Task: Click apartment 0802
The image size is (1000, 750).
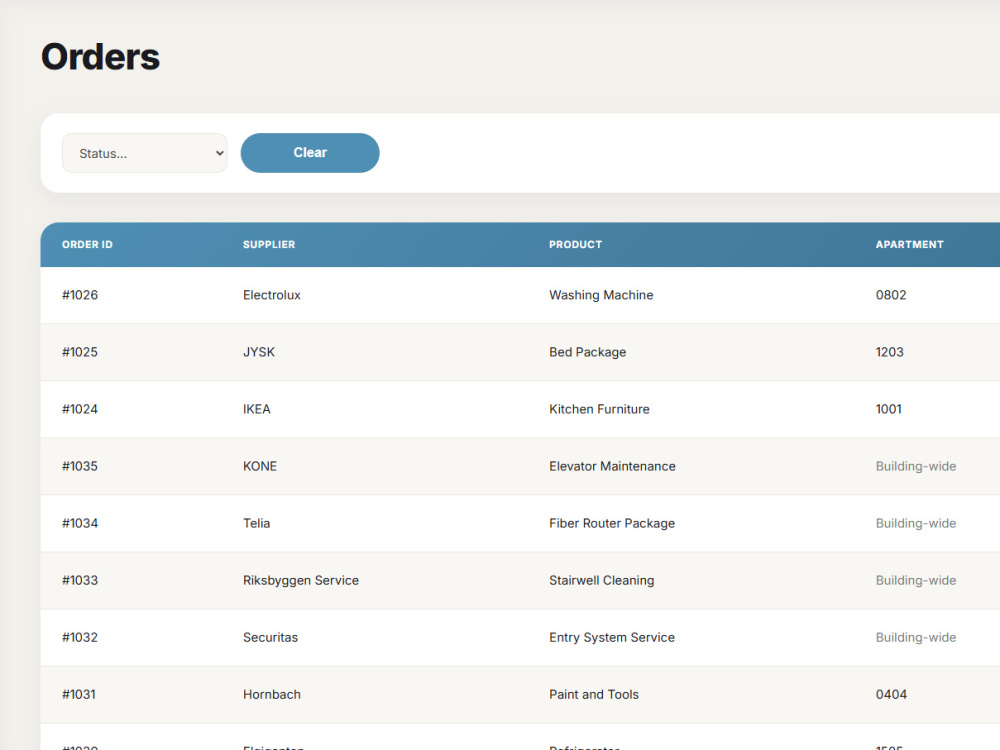Action: [891, 295]
